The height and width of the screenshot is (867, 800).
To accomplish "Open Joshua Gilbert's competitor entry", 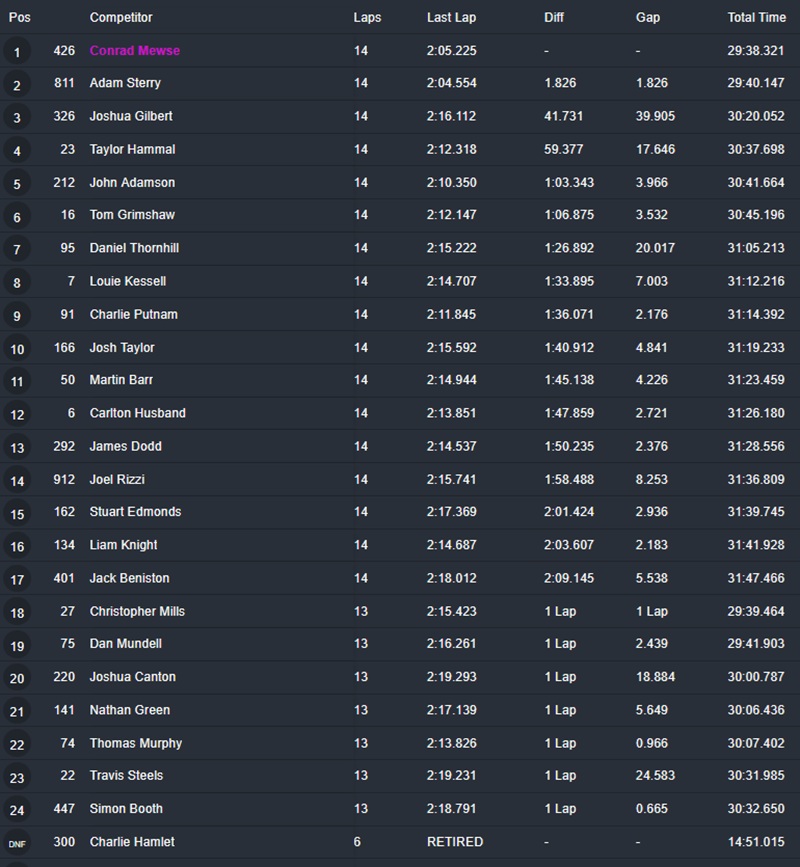I will click(131, 116).
